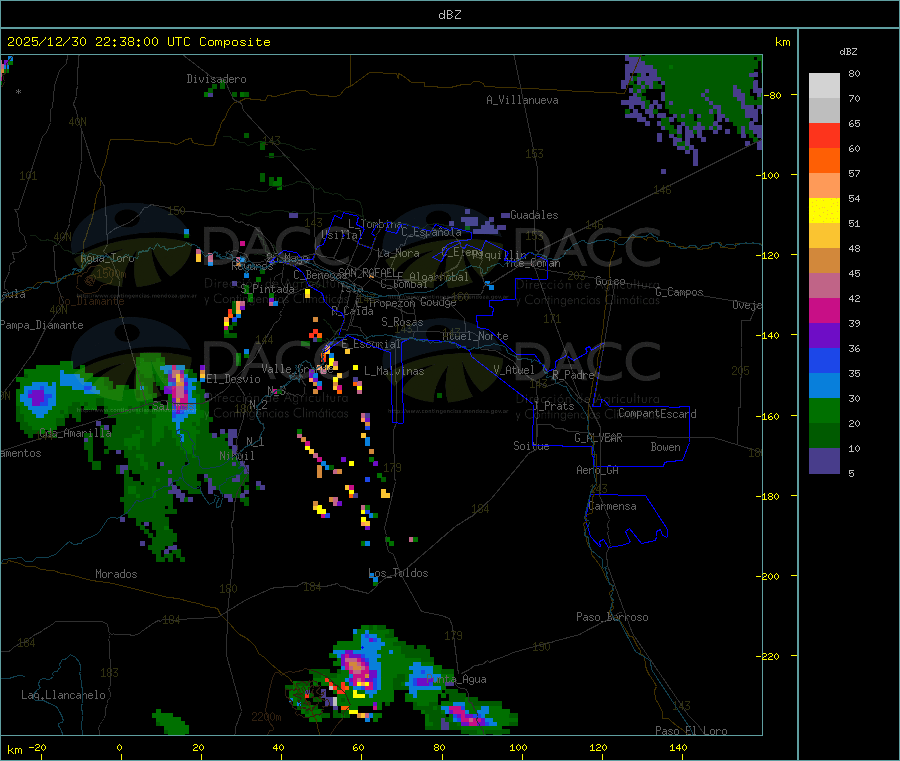This screenshot has width=900, height=761.
Task: Click the G_ALVEAR map label
Action: coord(598,438)
